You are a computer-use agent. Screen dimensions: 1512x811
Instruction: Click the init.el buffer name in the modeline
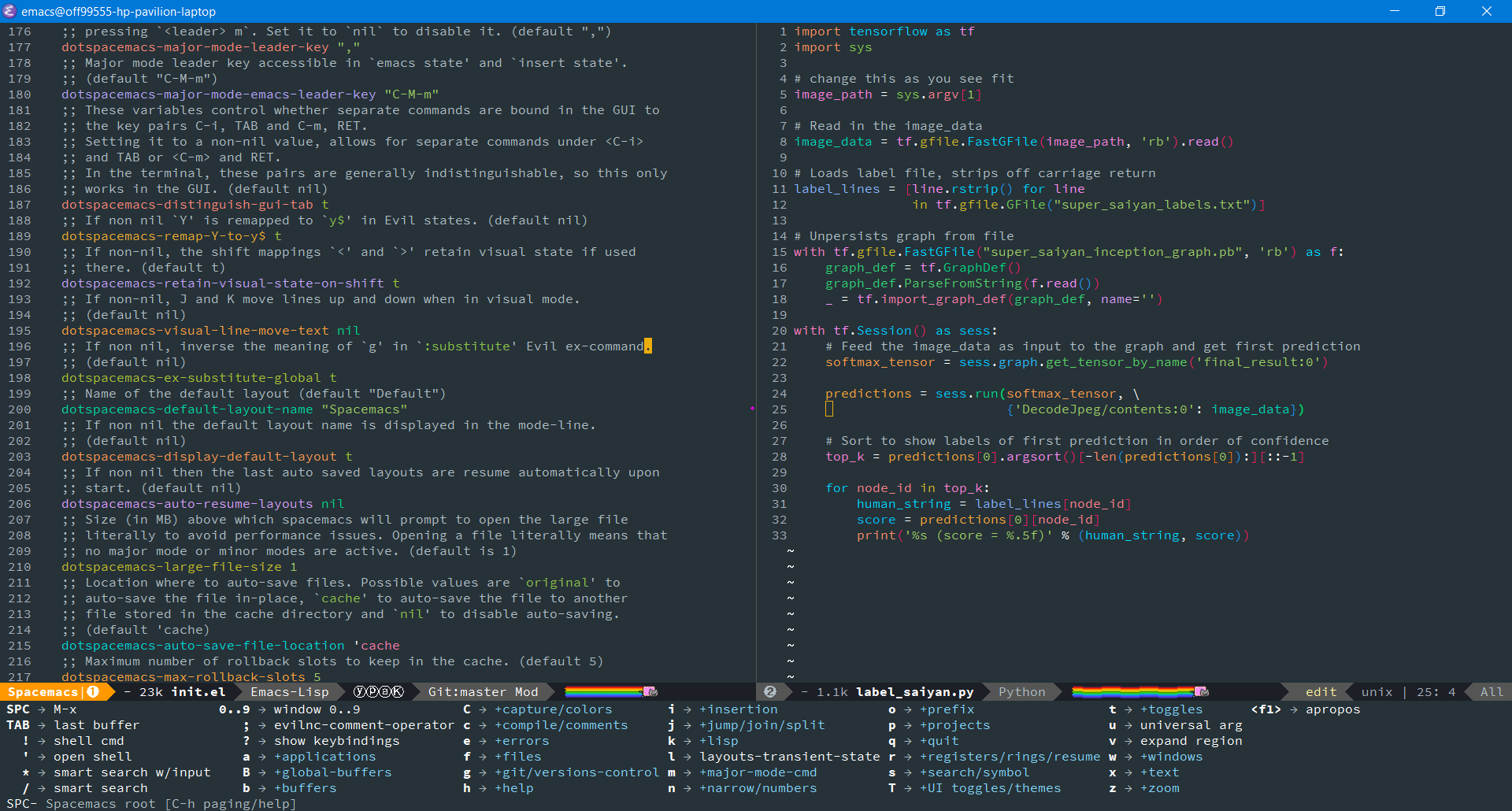pyautogui.click(x=198, y=692)
